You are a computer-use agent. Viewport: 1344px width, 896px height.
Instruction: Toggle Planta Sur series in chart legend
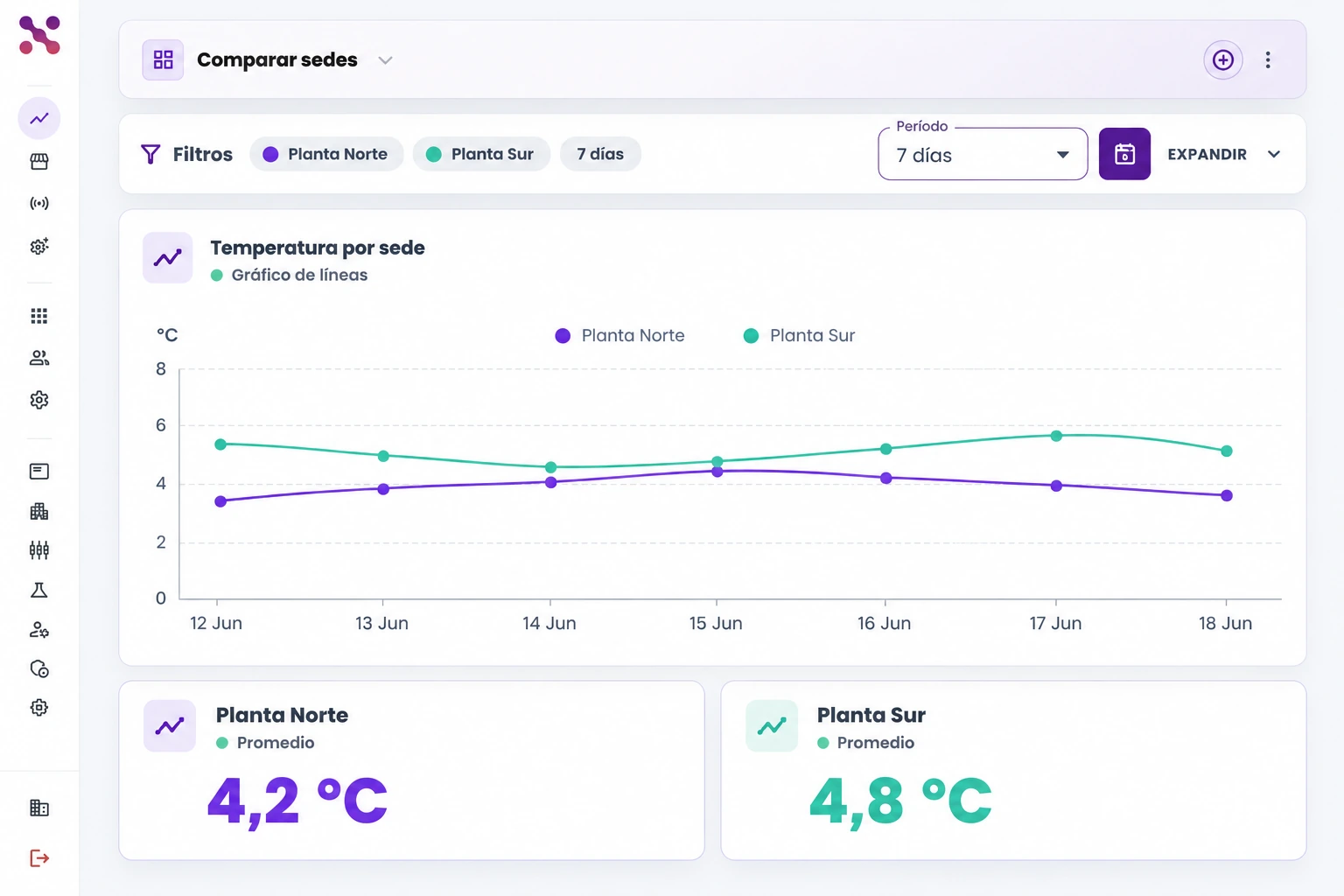(799, 336)
